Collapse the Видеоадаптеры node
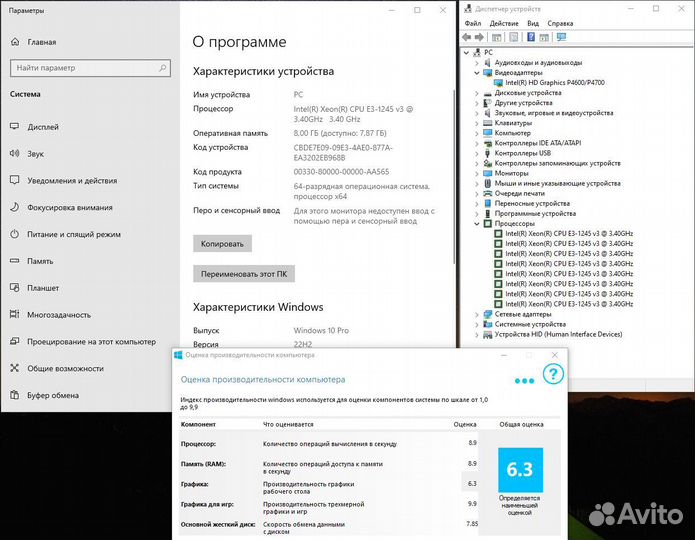Viewport: 695px width, 540px height. [477, 73]
